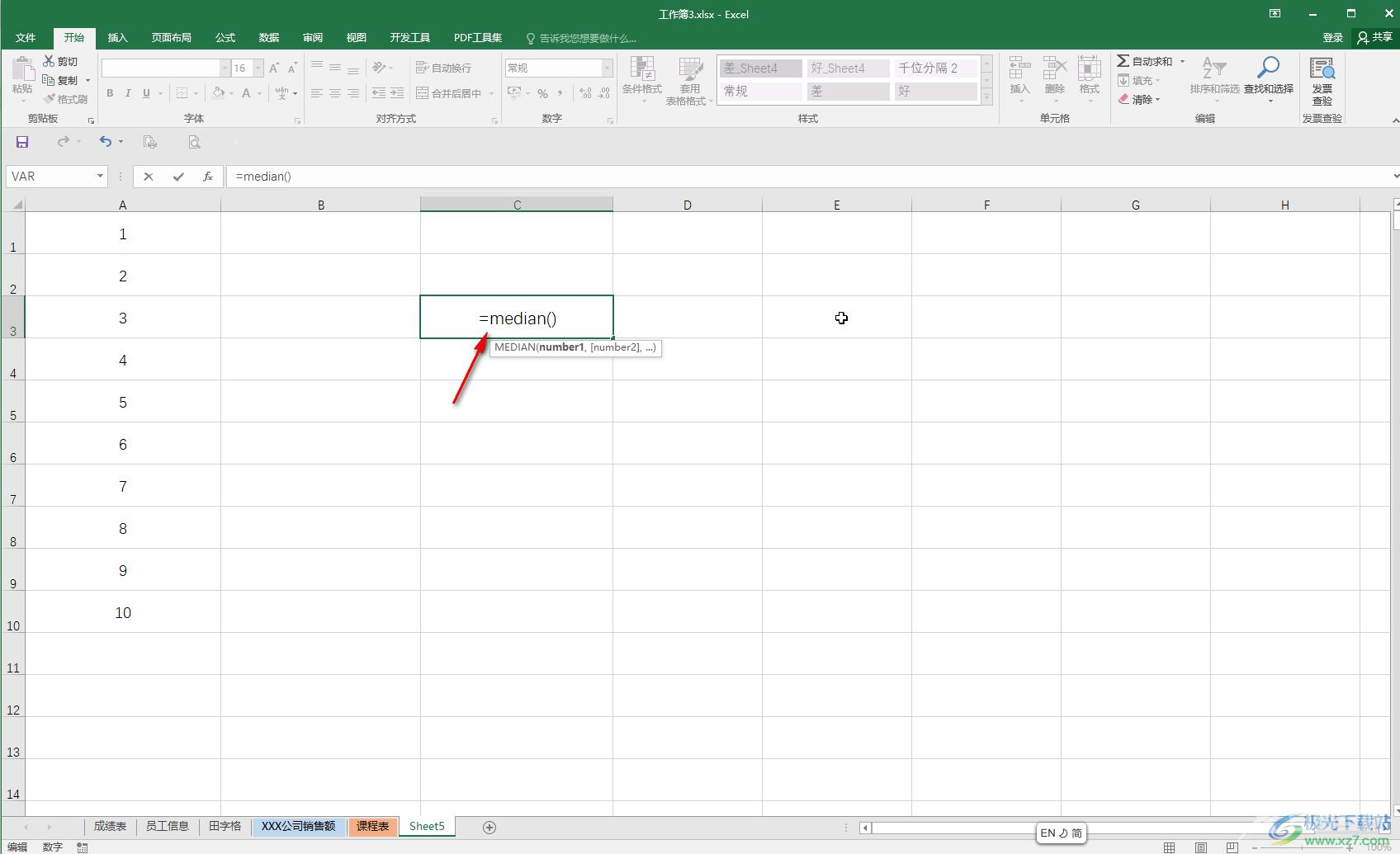Click the Decrease Indent icon
Image resolution: width=1400 pixels, height=854 pixels.
point(379,93)
